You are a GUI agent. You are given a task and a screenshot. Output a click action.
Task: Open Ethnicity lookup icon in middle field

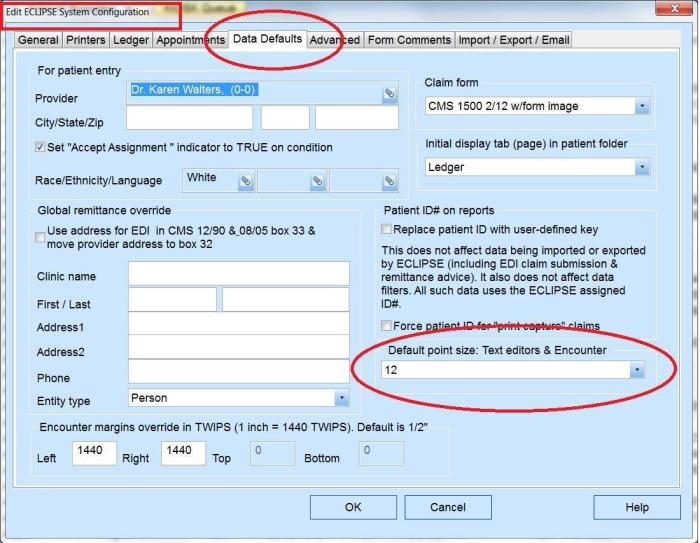click(317, 181)
